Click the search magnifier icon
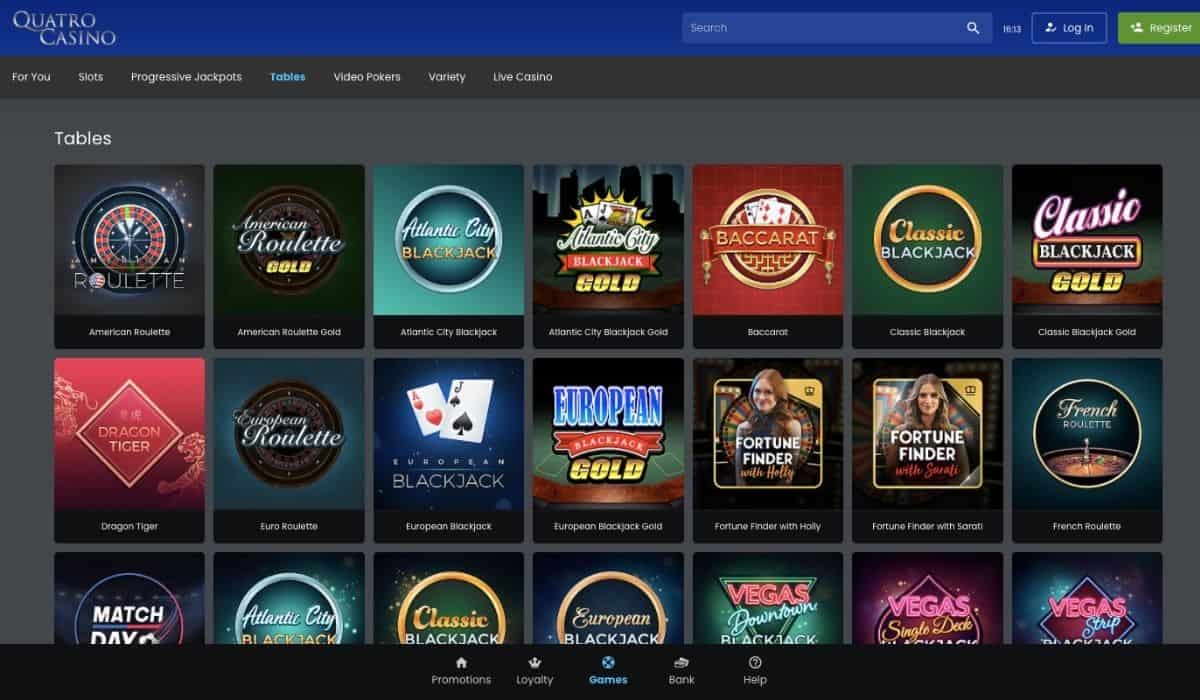 tap(972, 28)
